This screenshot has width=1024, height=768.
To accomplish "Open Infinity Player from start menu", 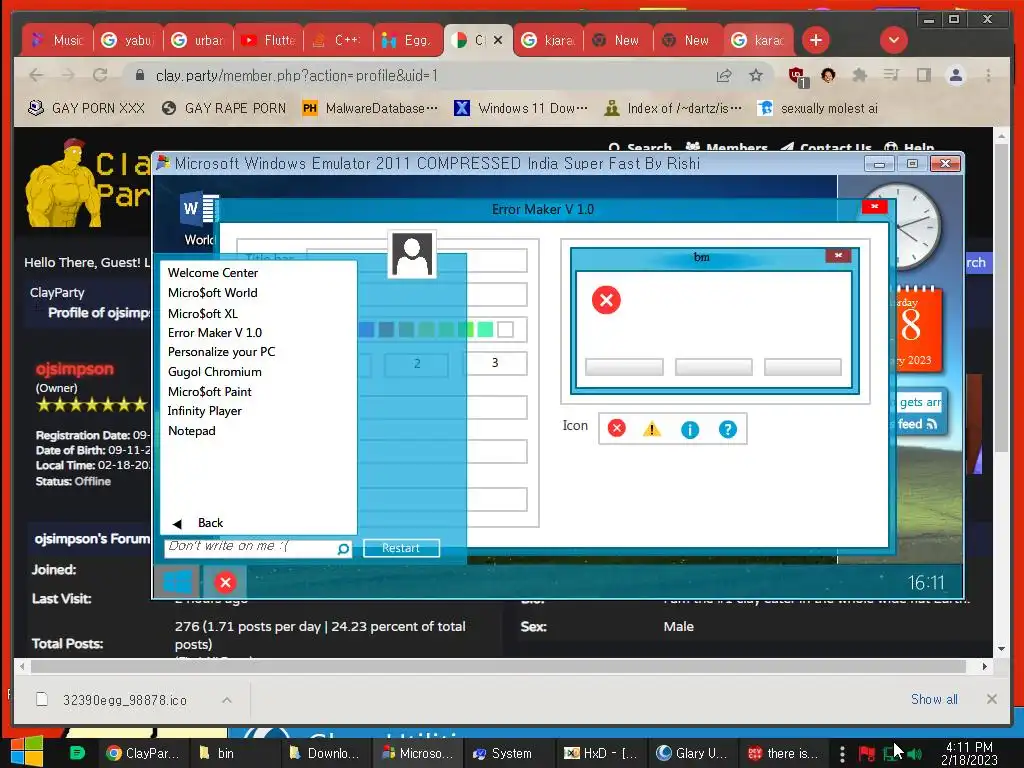I will click(x=204, y=411).
